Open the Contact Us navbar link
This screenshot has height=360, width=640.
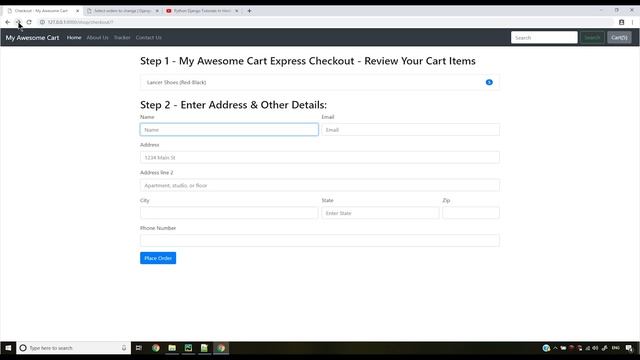point(149,38)
